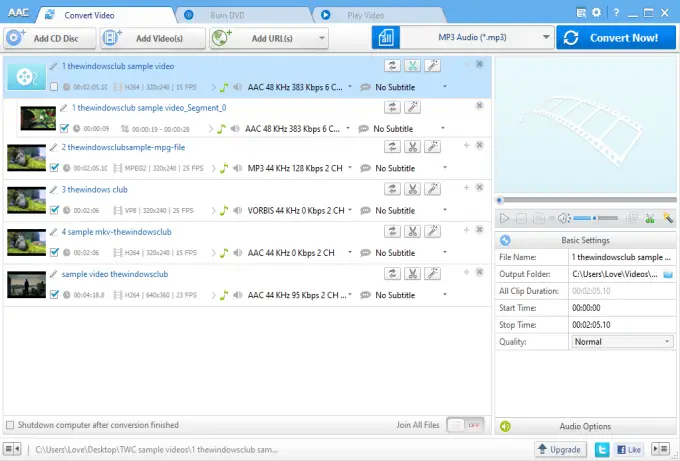
Task: Uncheck 2 thewindowsclubsample-mpg-file checkbox
Action: click(54, 168)
